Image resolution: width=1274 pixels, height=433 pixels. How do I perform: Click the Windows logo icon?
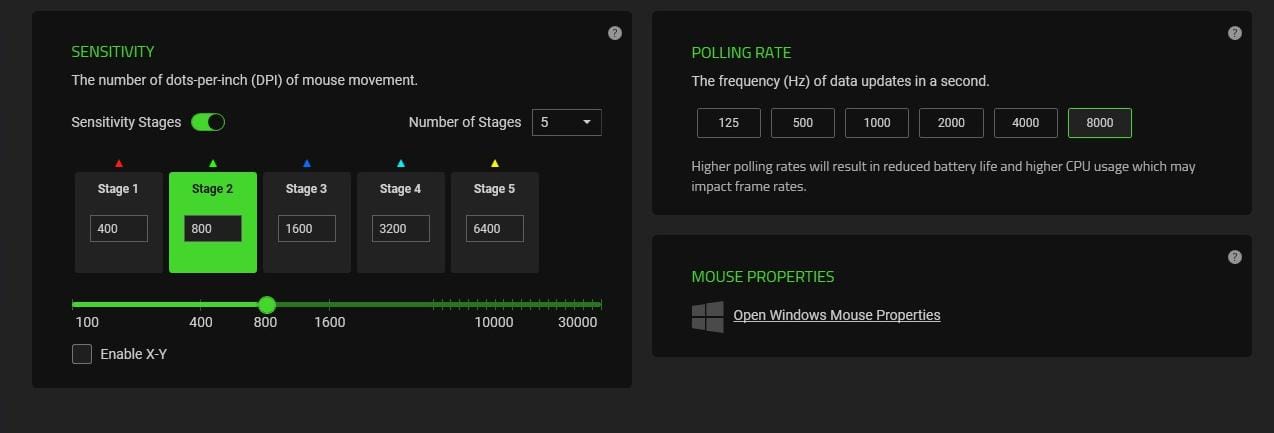point(707,316)
